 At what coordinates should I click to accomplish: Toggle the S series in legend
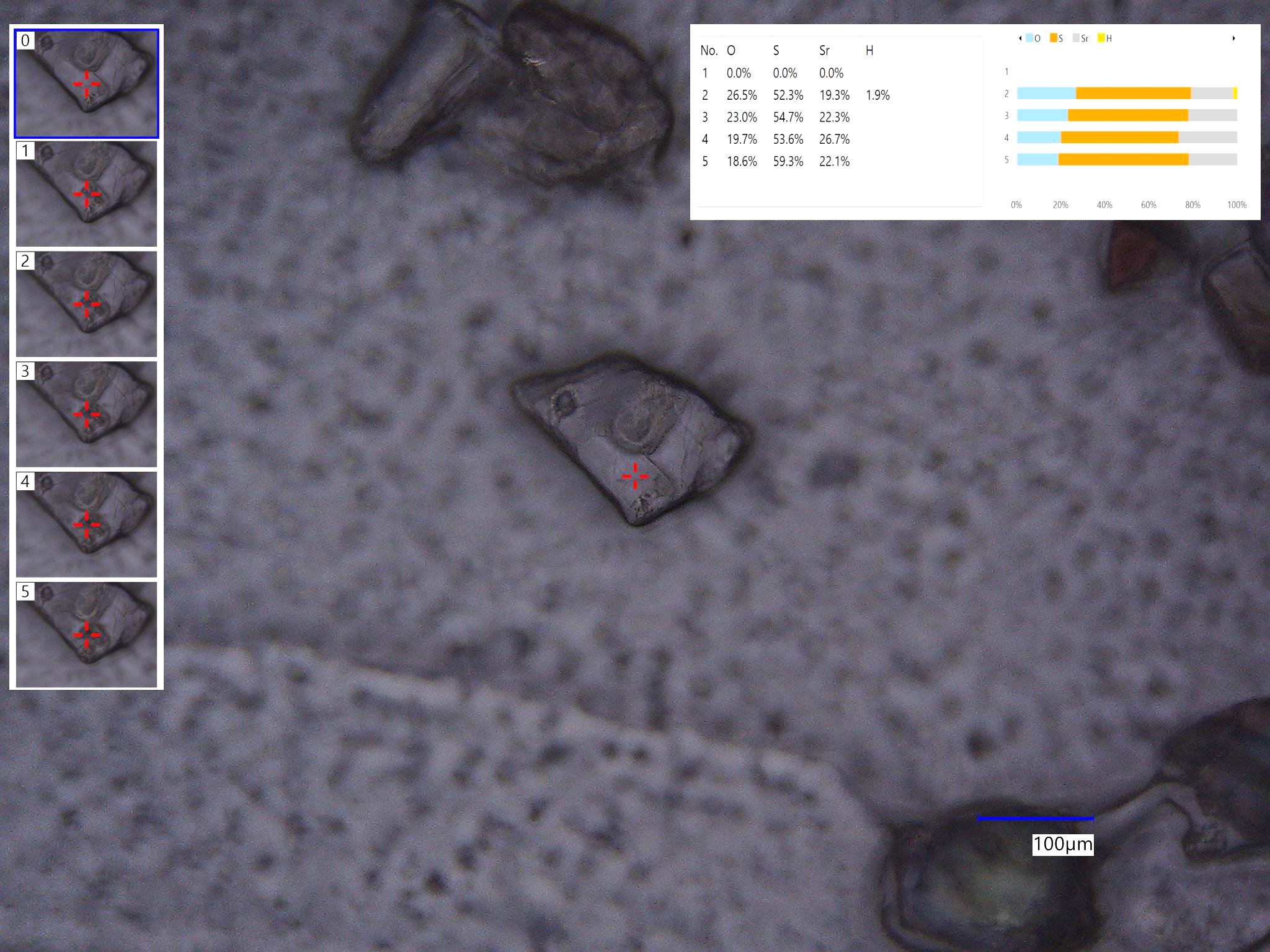(x=1056, y=38)
